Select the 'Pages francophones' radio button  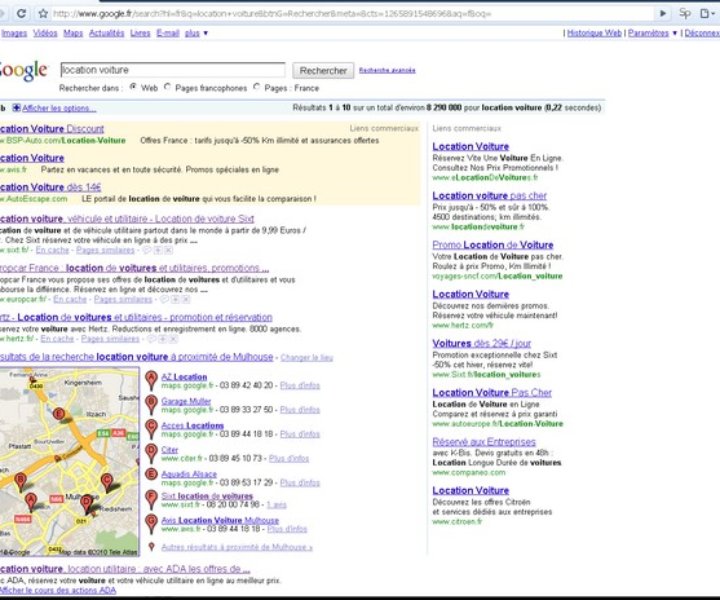point(167,87)
